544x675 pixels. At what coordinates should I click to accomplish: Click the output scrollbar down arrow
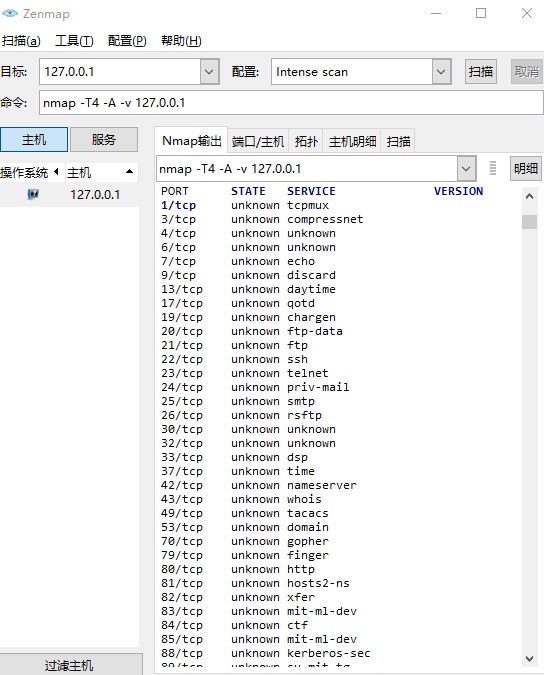click(x=529, y=659)
